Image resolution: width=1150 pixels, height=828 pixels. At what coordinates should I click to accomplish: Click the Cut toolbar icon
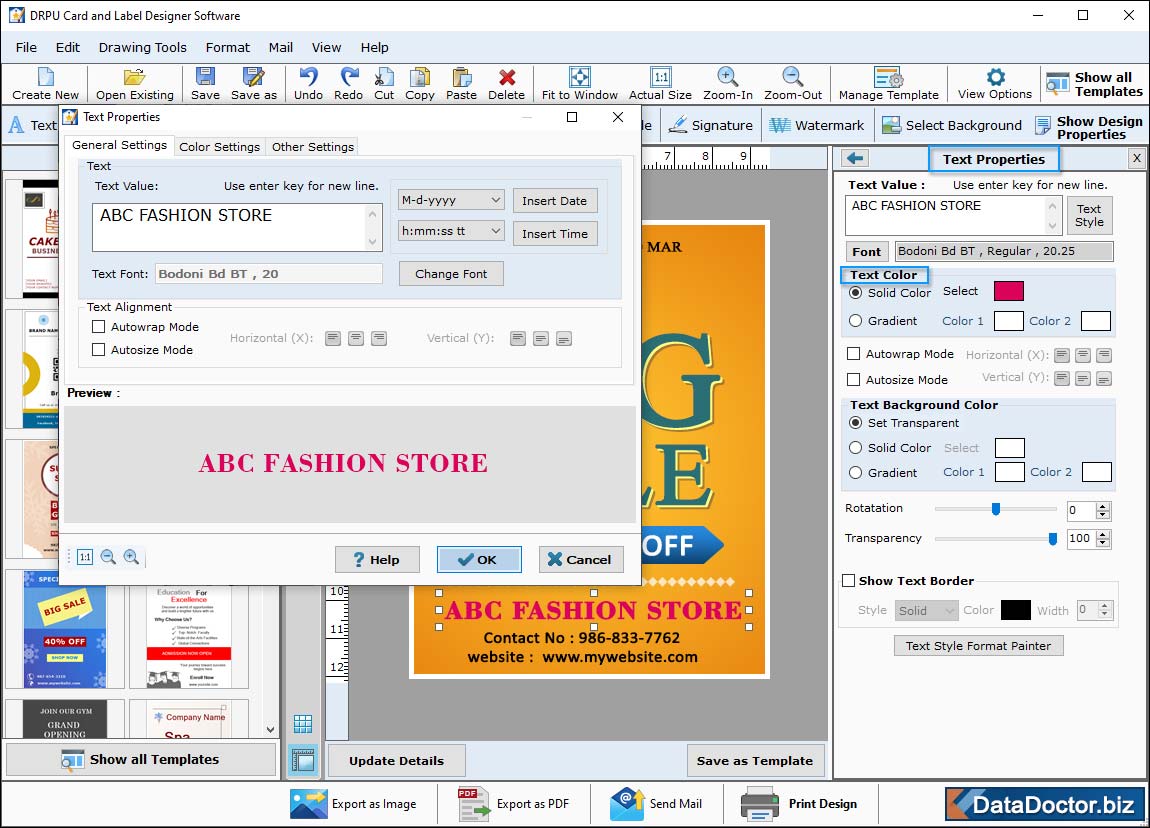click(x=384, y=84)
